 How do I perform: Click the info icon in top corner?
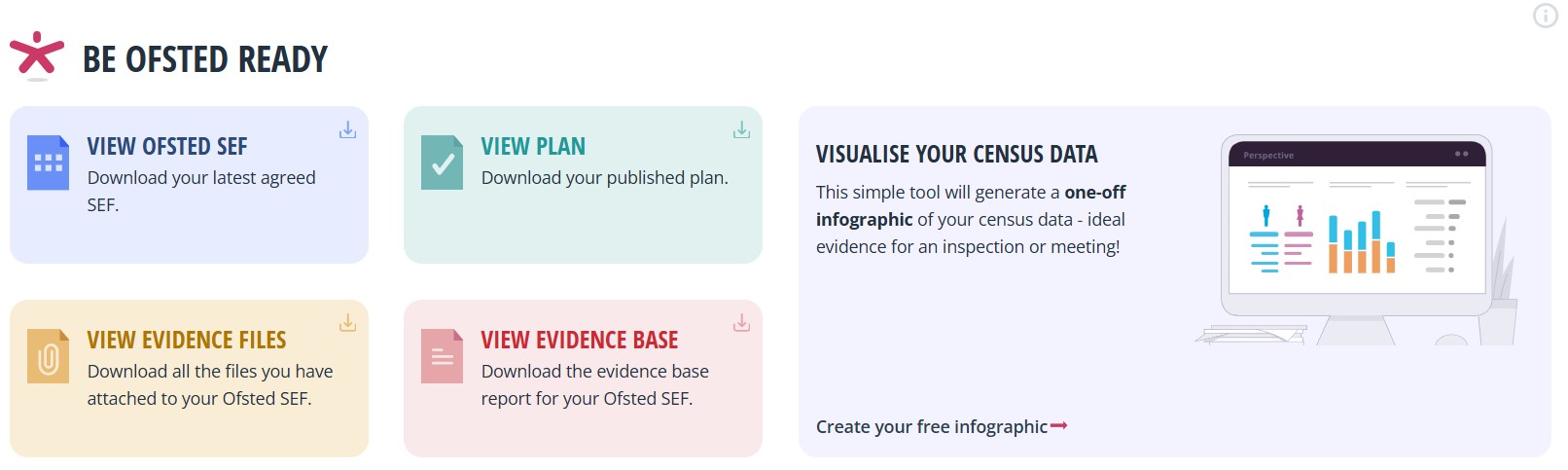(1545, 16)
